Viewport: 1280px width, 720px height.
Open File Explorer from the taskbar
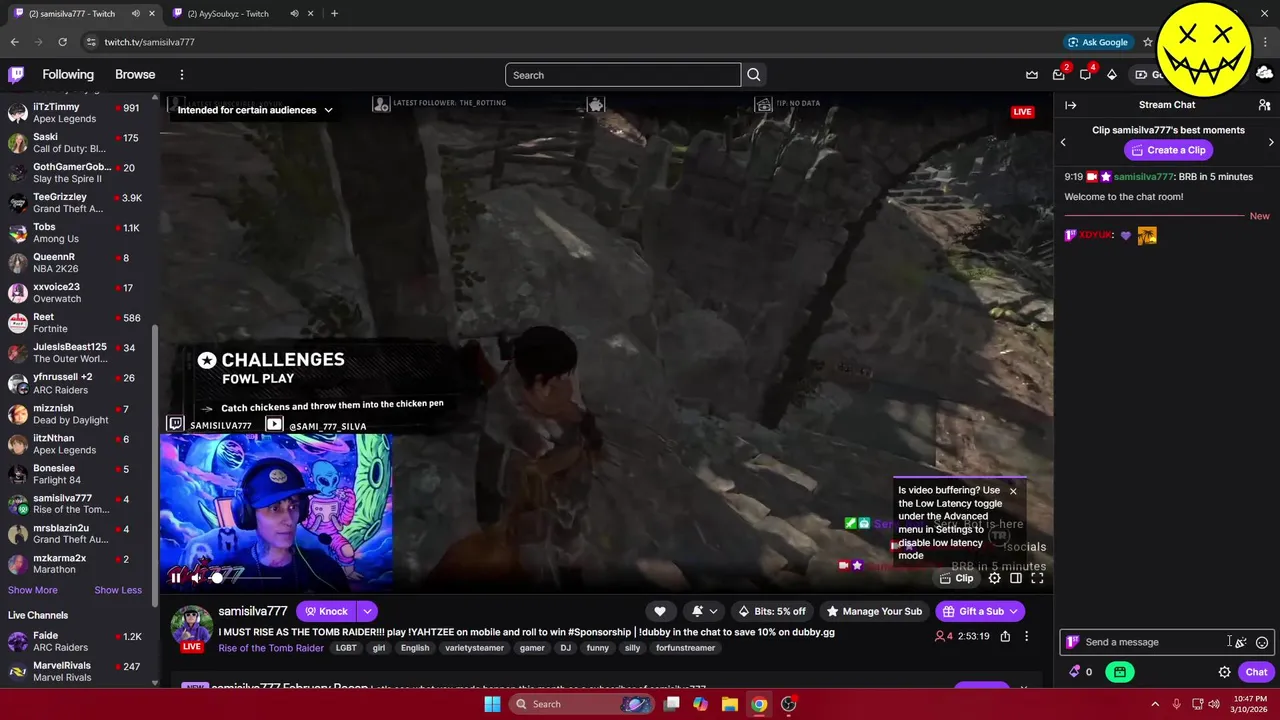pos(729,704)
